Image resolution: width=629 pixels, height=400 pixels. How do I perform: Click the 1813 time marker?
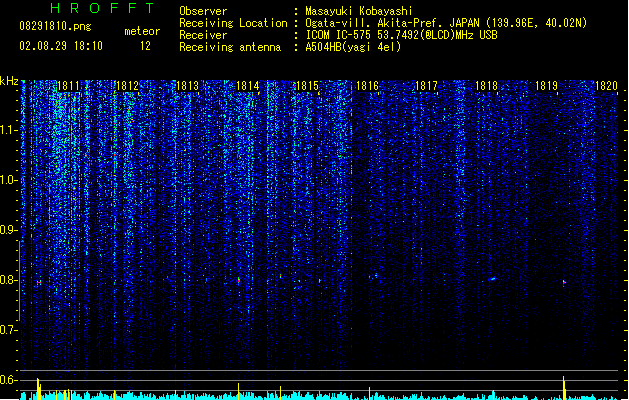pyautogui.click(x=187, y=86)
